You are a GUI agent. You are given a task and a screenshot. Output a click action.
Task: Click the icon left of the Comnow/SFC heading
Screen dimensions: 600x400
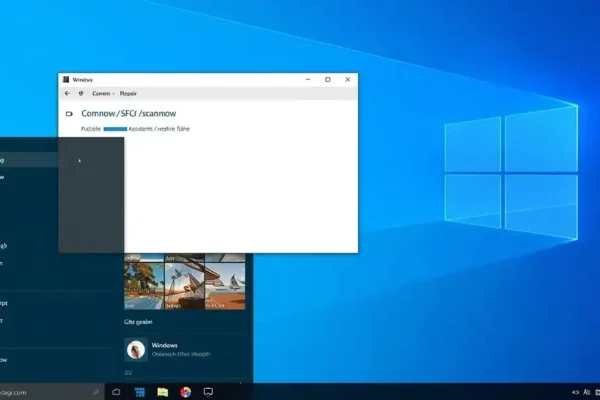click(x=69, y=114)
